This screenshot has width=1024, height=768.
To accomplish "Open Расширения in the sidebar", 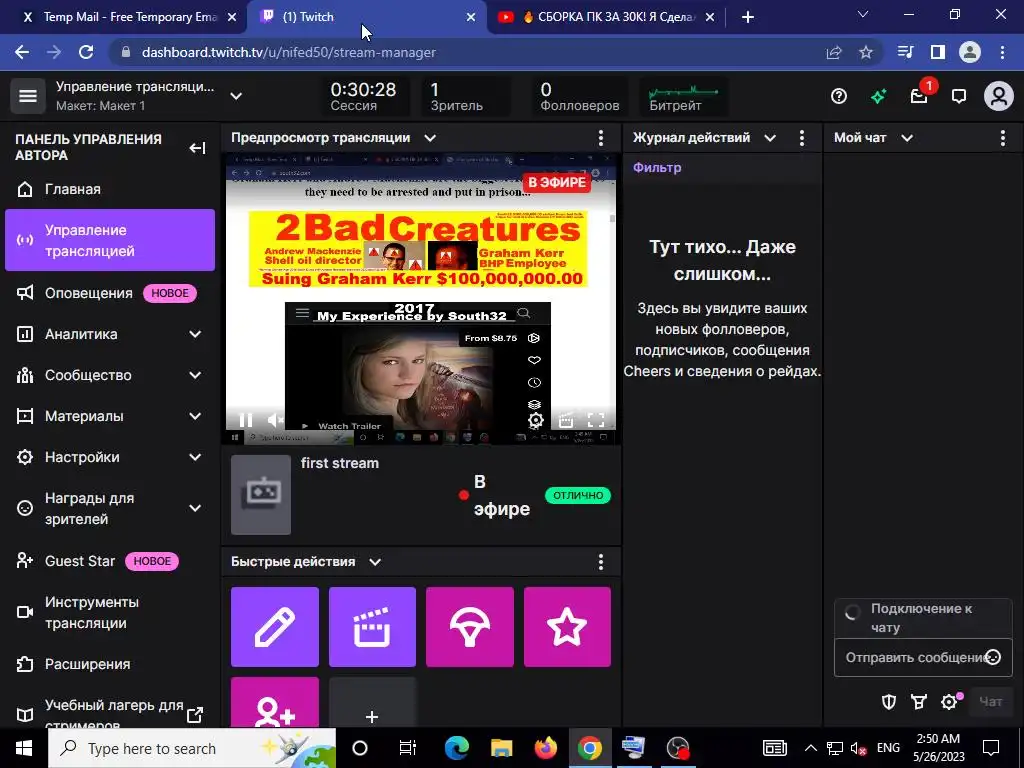I will (x=110, y=664).
